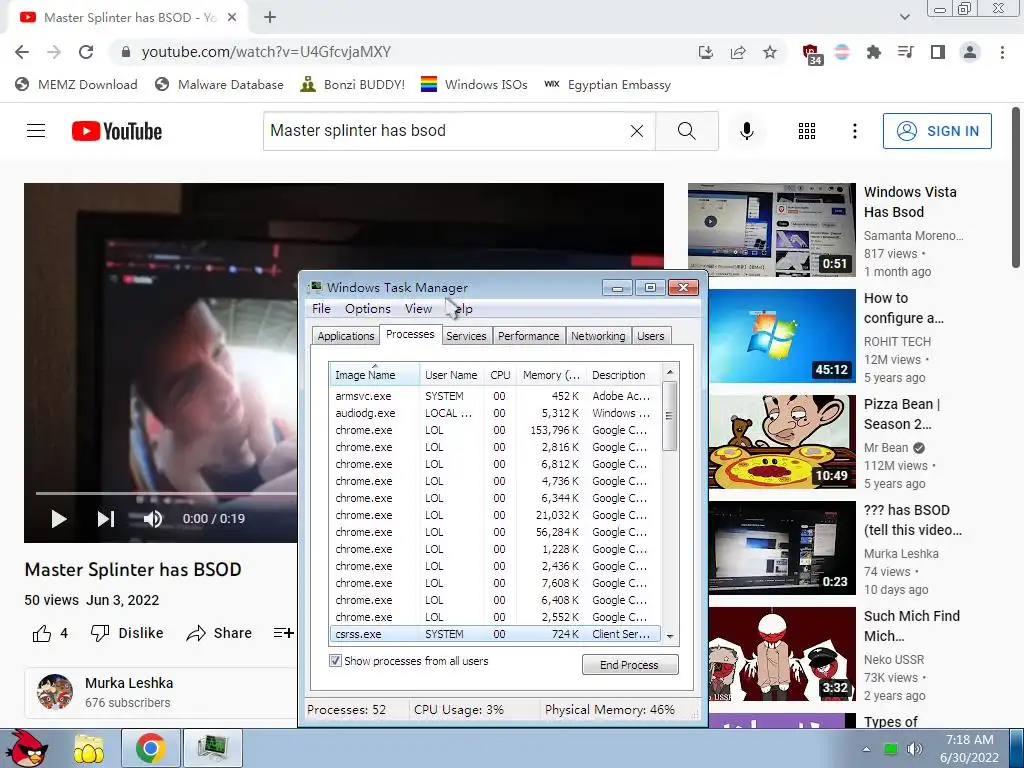Open Task Manager File menu
1024x768 pixels.
pos(321,309)
